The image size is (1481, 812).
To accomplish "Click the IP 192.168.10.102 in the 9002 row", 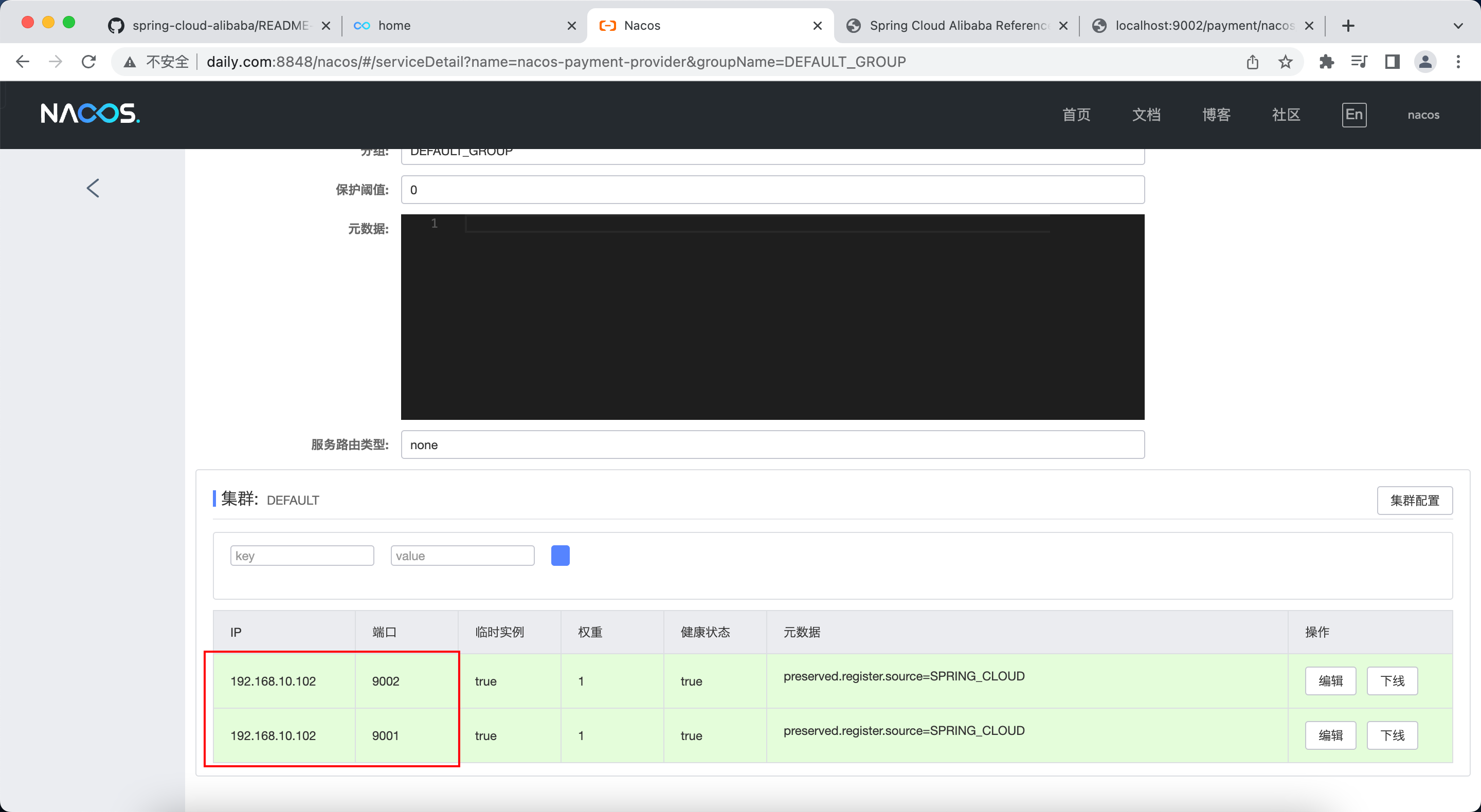I will (x=273, y=681).
